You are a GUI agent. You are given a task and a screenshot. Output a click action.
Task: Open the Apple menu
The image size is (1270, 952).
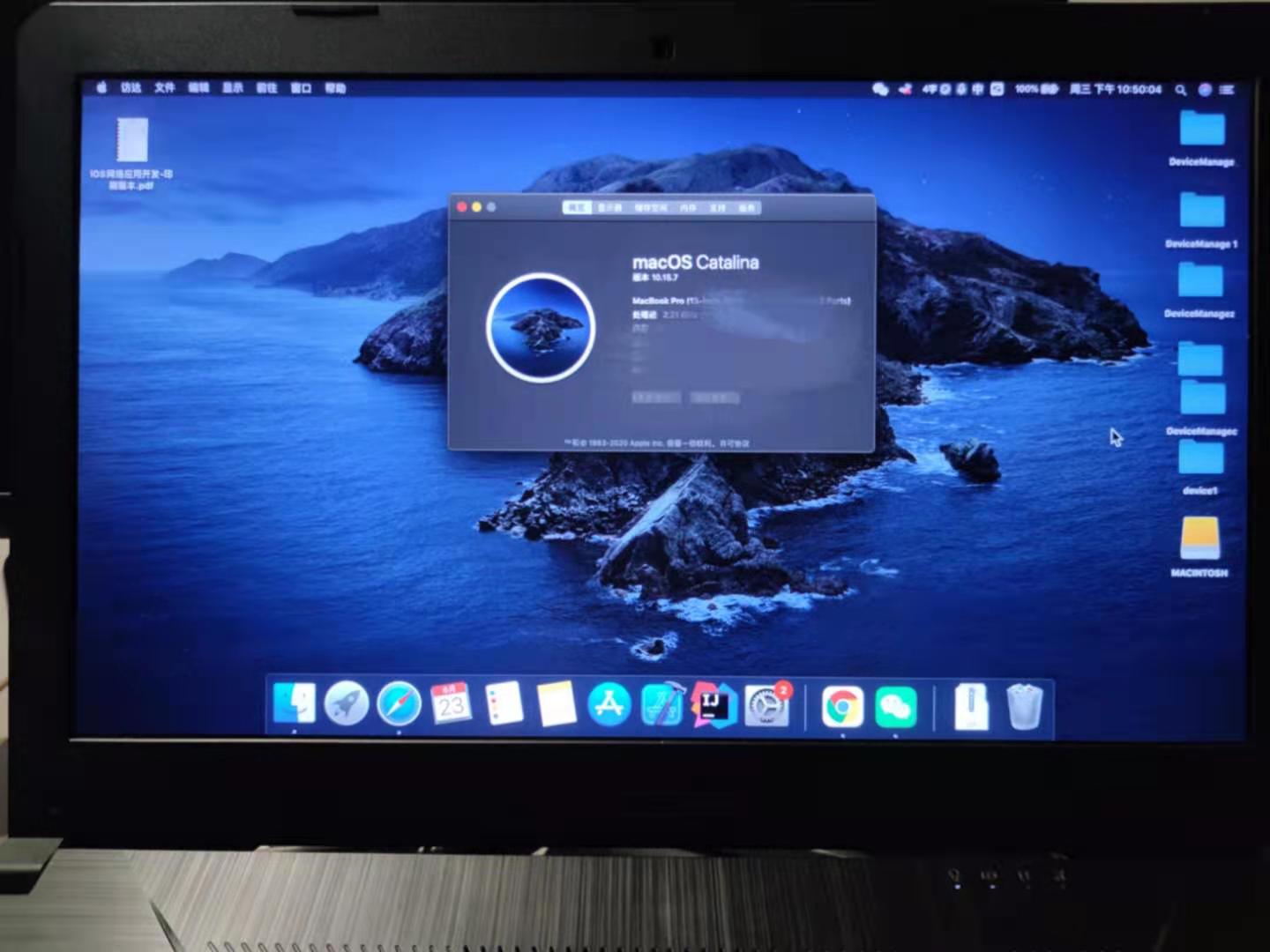pos(101,87)
